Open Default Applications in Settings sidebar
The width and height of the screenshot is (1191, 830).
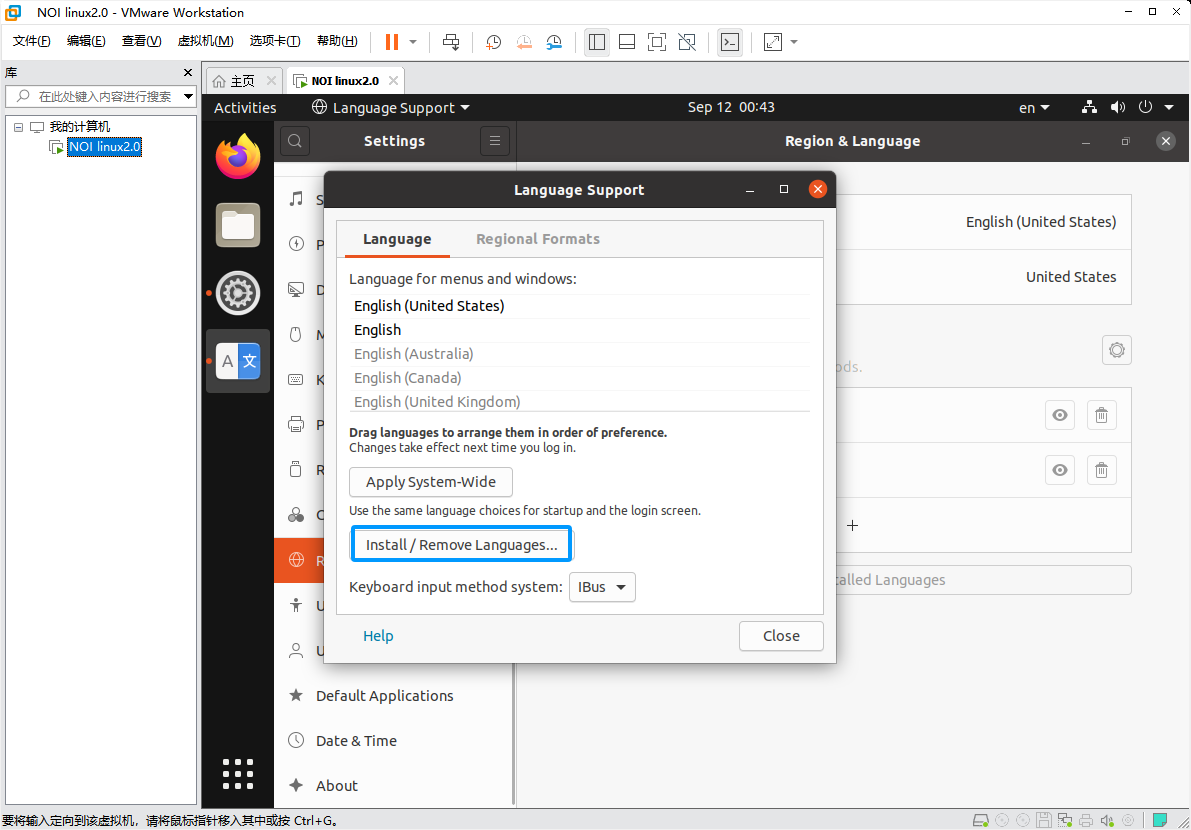coord(394,696)
